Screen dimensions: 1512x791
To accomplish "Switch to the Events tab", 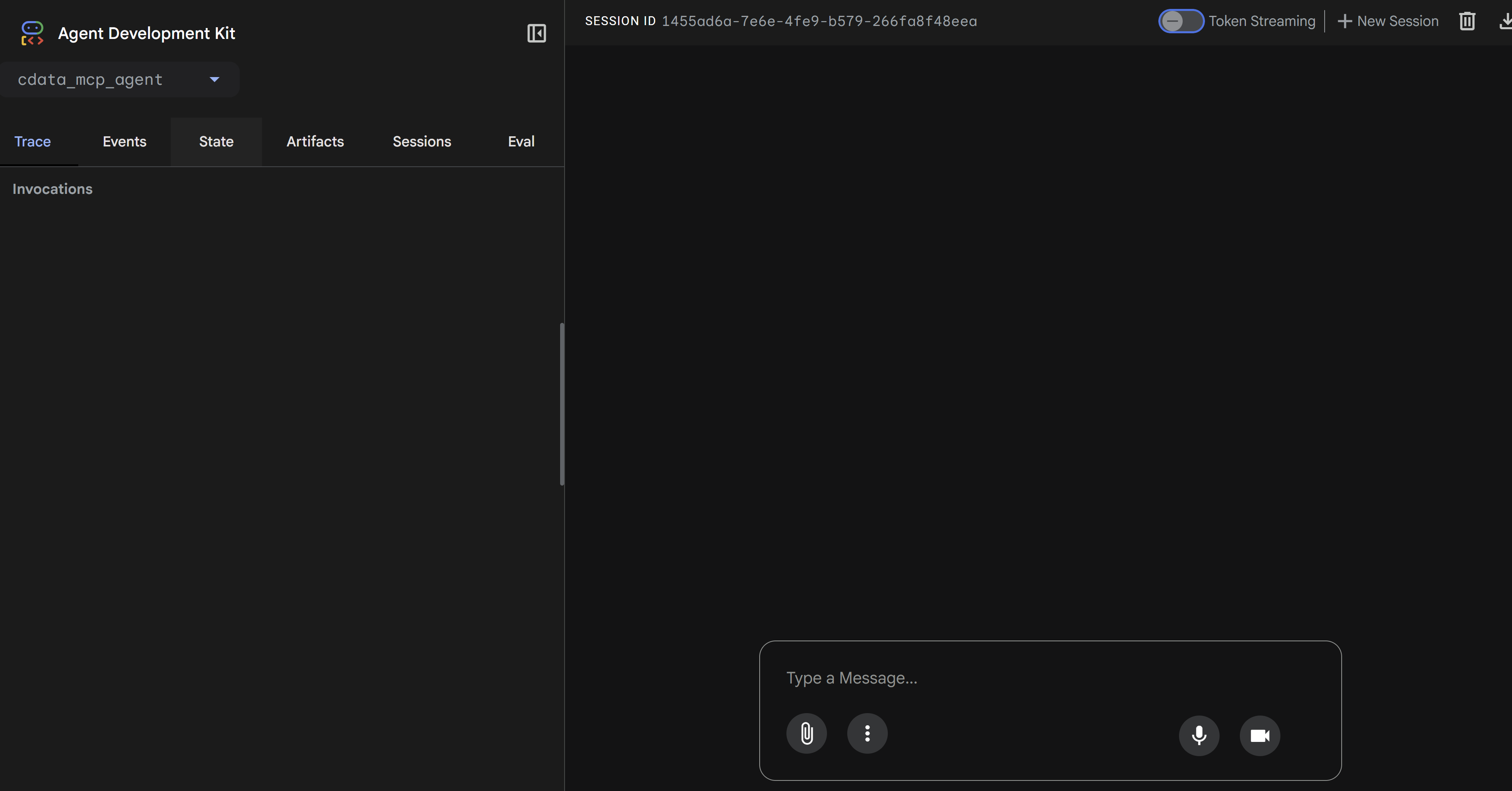I will pos(124,142).
